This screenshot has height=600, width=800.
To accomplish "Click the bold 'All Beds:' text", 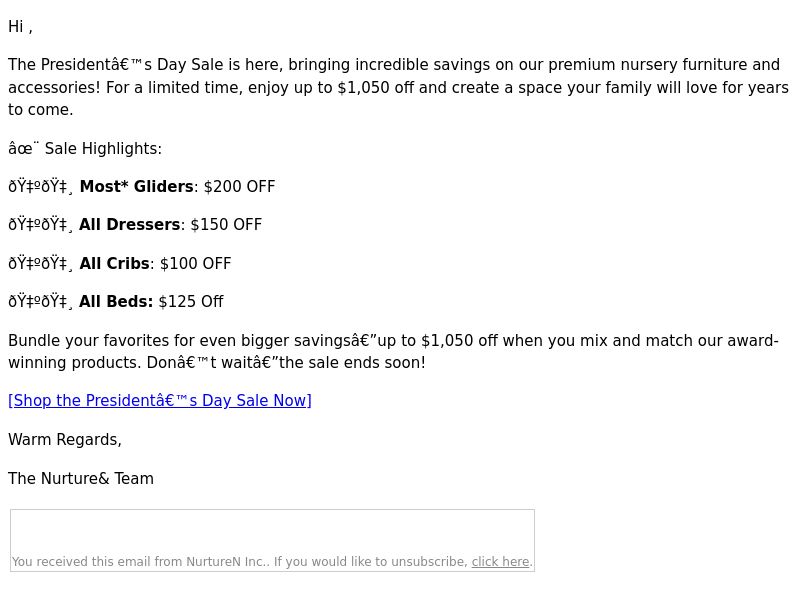I will (x=116, y=302).
